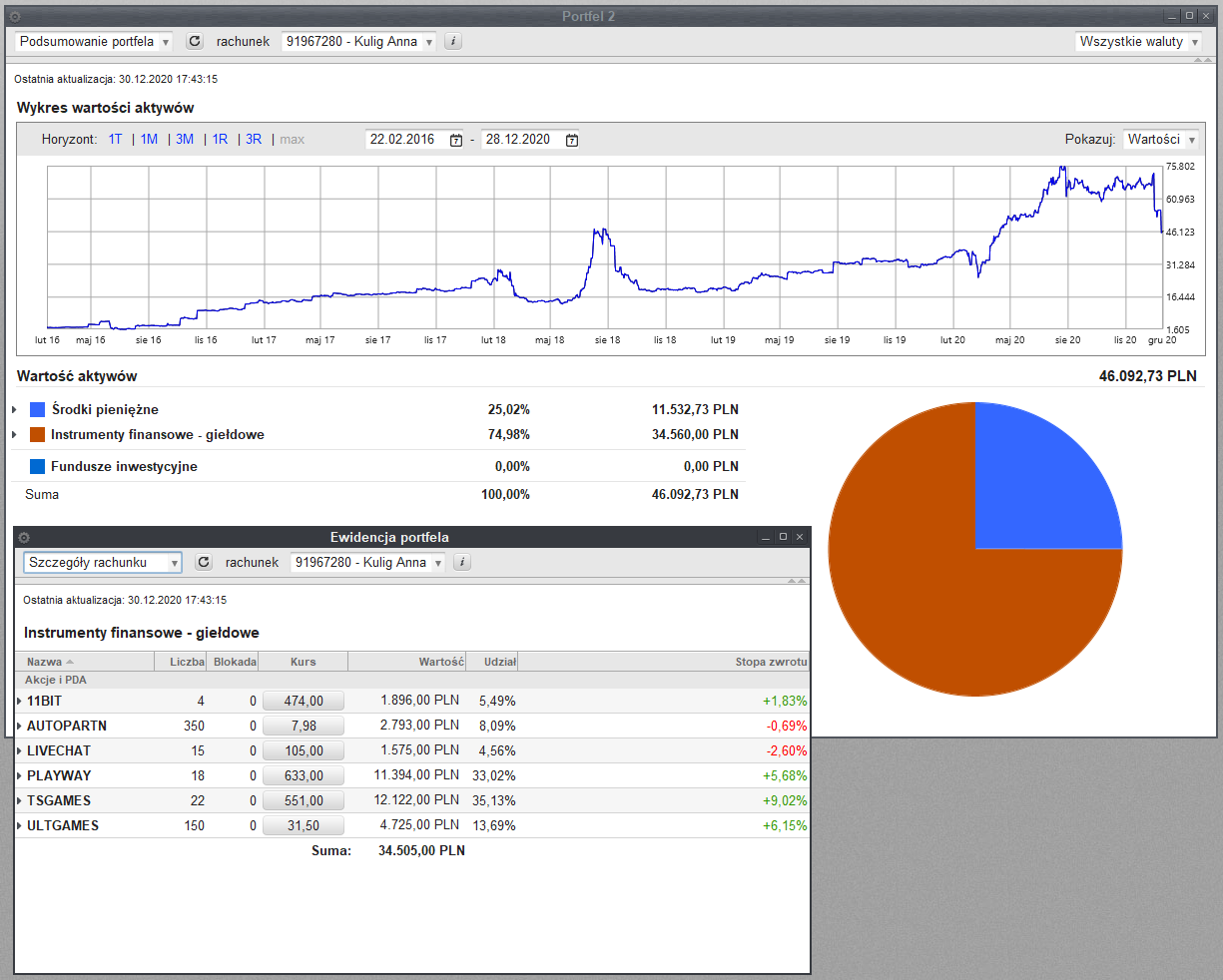Viewport: 1223px width, 980px height.
Task: Click TSGAMES price button 551,00
Action: pos(304,800)
